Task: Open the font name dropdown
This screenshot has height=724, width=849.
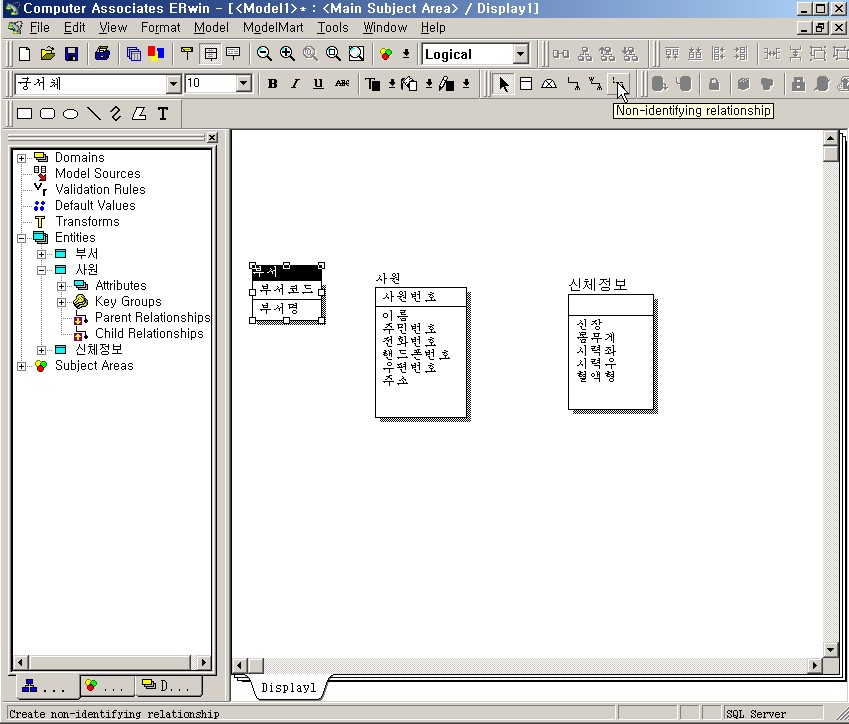Action: [173, 83]
